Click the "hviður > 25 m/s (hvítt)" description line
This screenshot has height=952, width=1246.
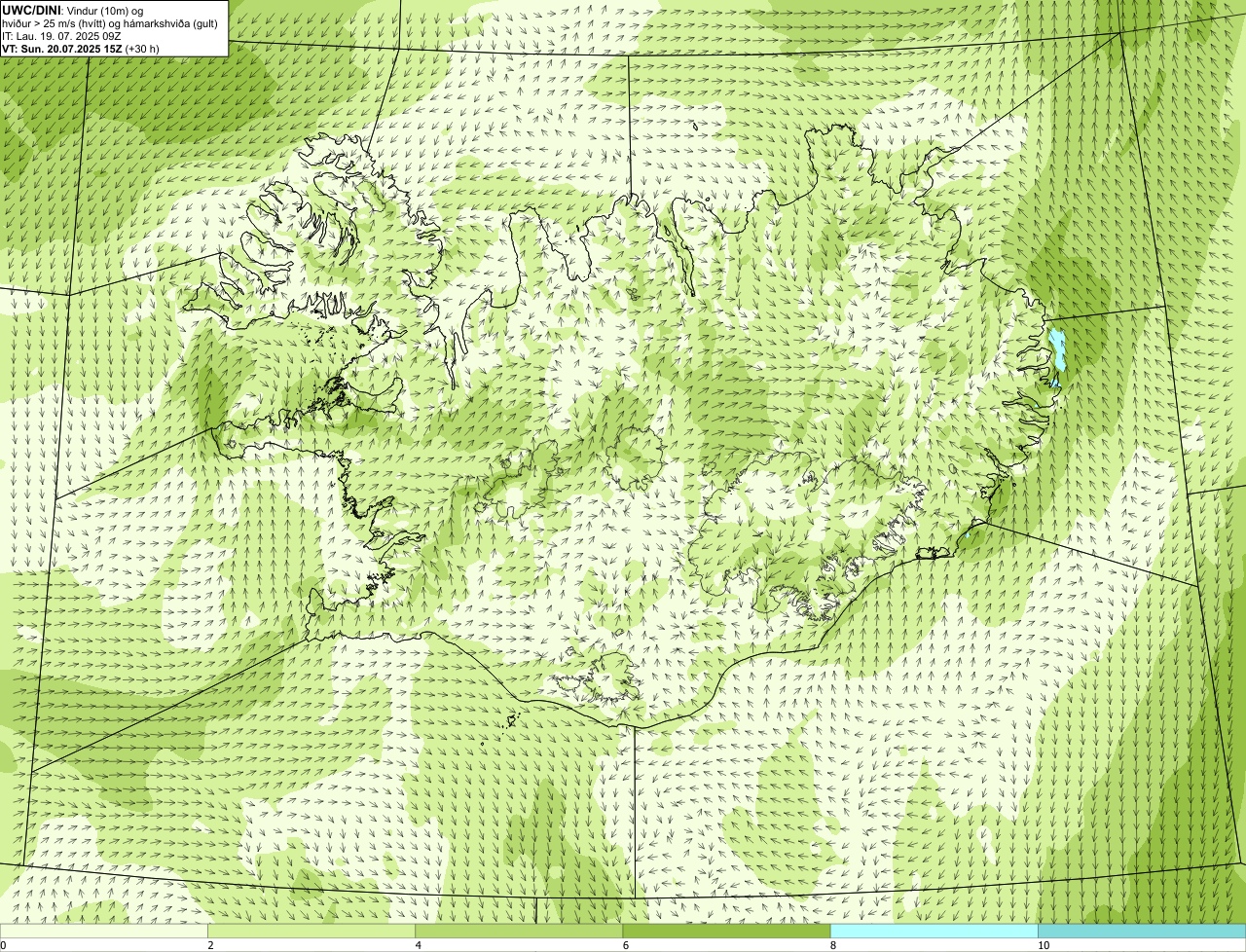[110, 23]
